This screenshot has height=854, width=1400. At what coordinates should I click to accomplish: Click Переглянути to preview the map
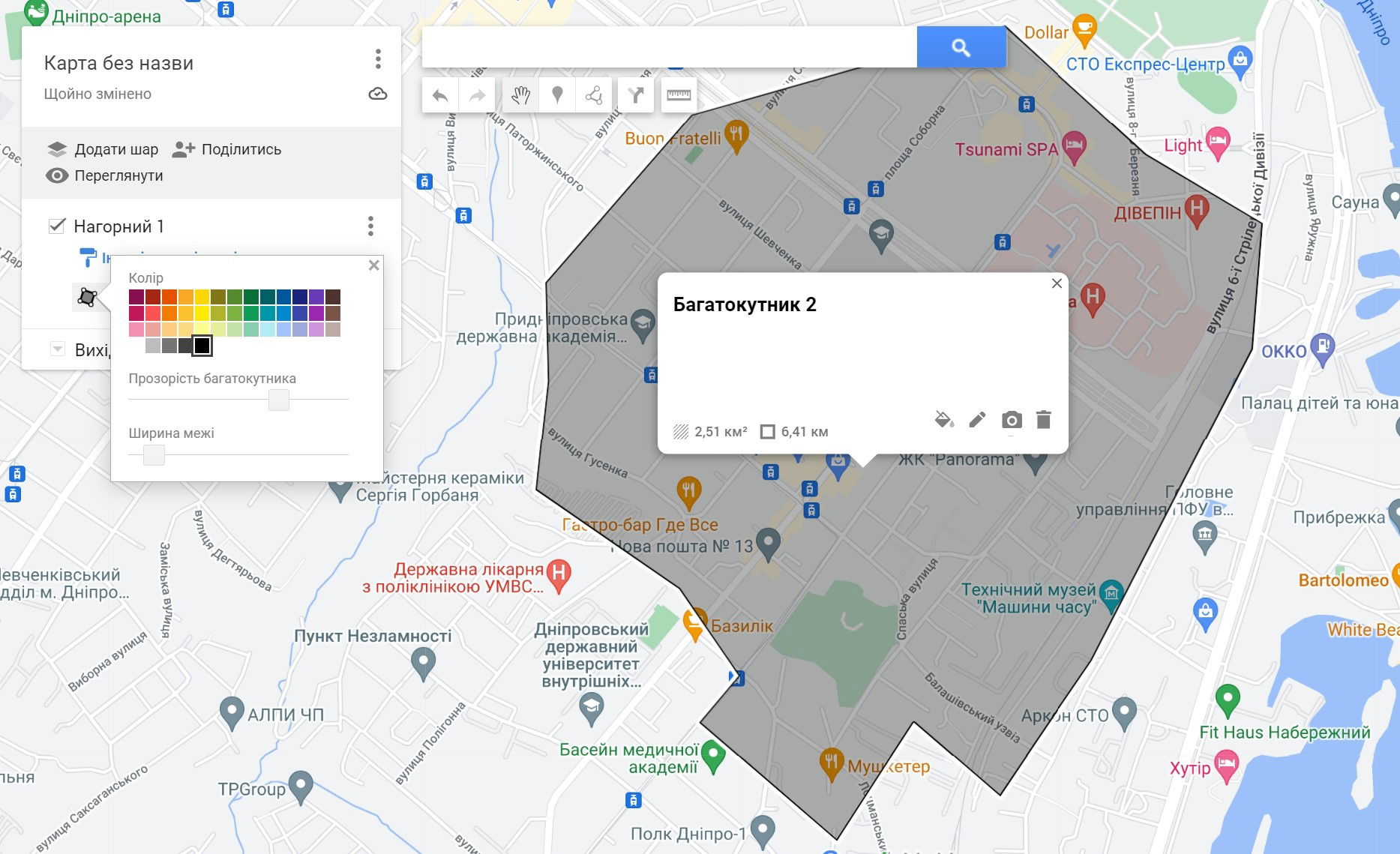(x=104, y=175)
